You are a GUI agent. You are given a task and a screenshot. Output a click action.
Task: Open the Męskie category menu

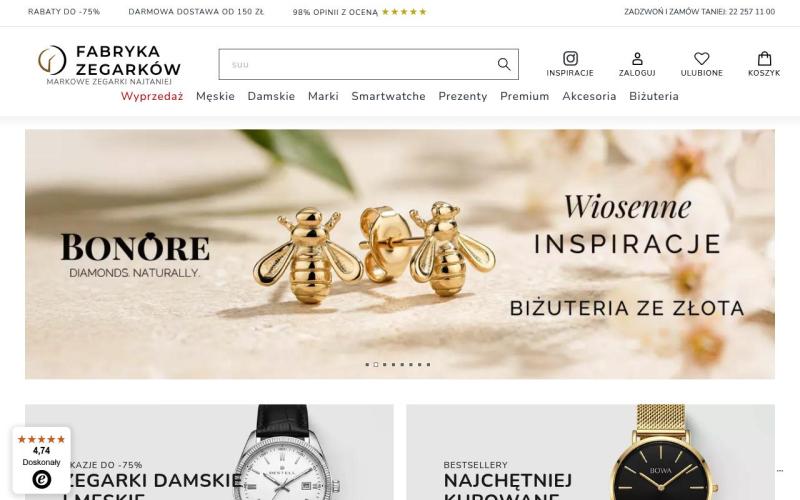pos(215,96)
